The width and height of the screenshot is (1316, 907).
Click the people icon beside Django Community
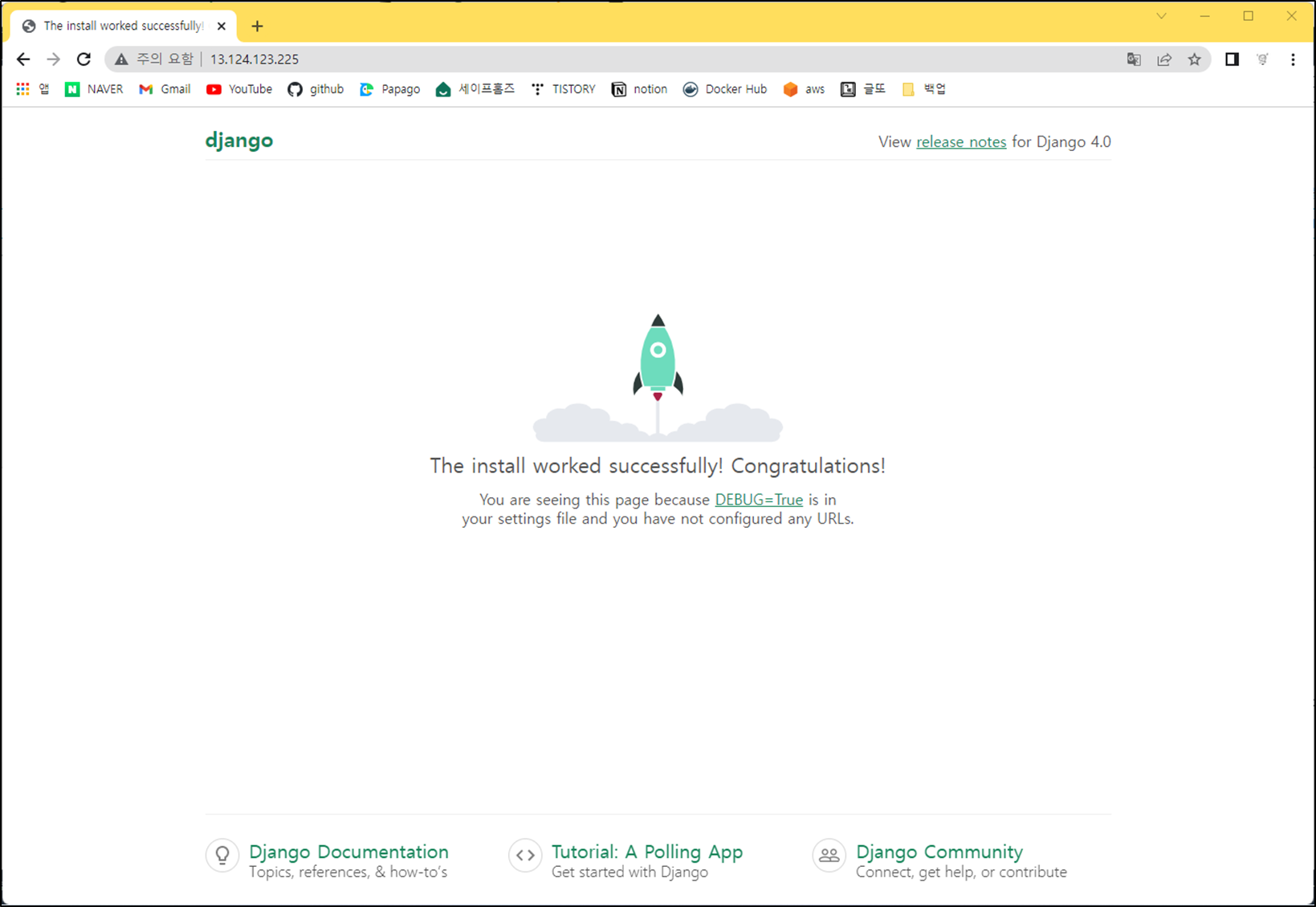tap(829, 856)
